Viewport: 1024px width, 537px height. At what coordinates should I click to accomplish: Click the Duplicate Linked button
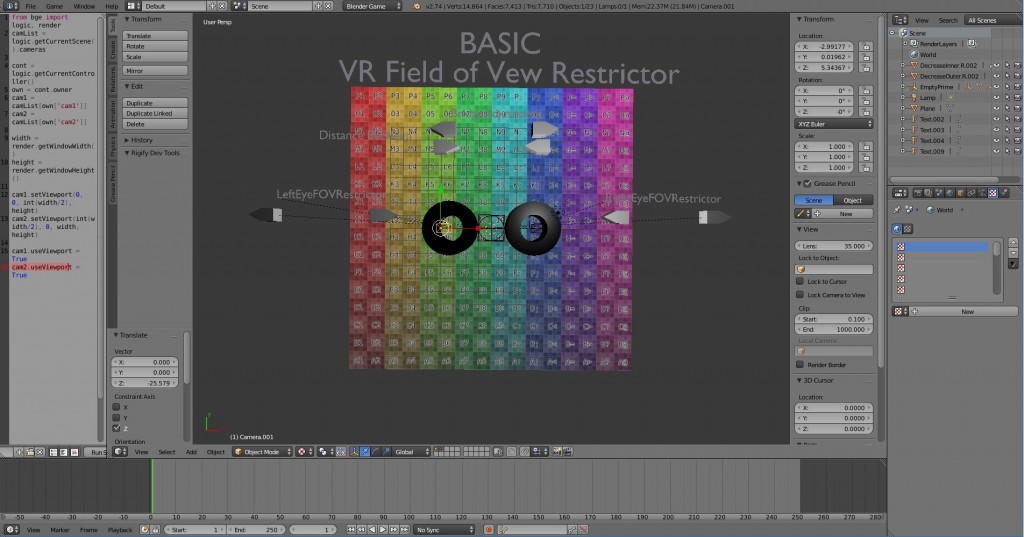155,113
